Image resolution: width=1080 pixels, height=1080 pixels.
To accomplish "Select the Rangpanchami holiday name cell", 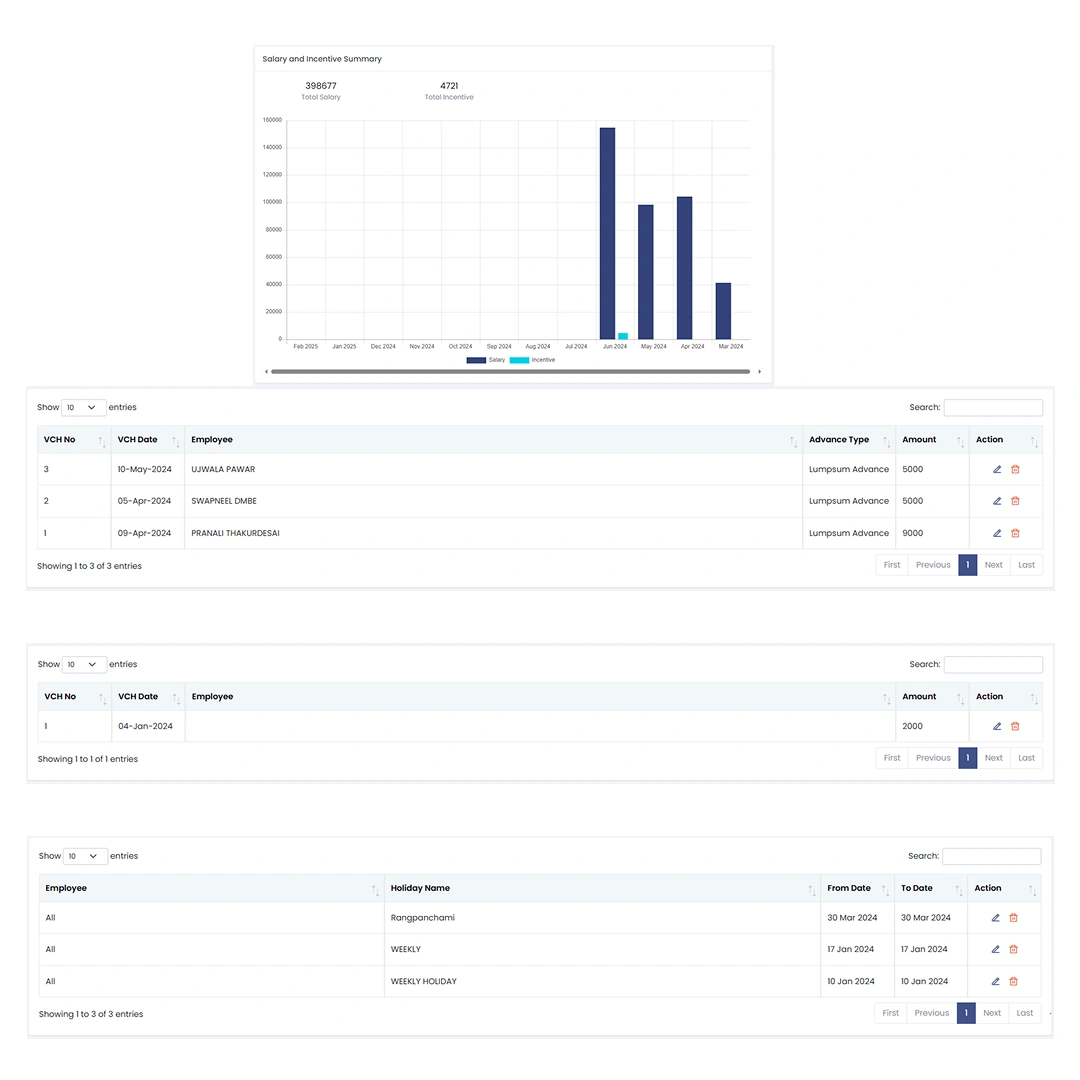I will pos(603,917).
